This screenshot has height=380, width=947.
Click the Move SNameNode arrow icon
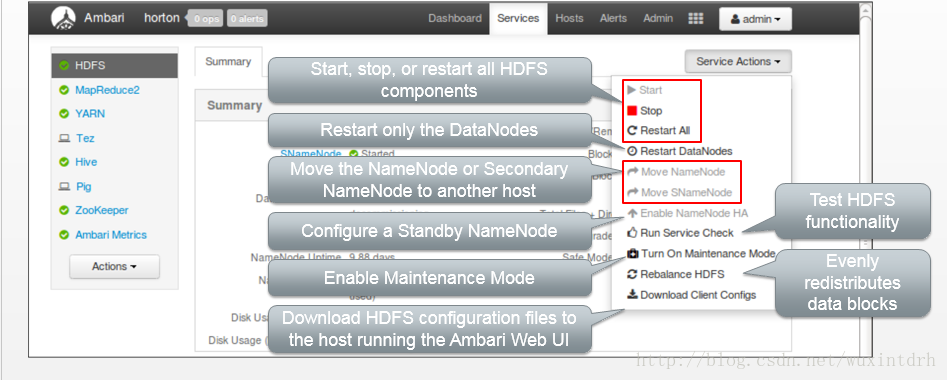coord(633,192)
